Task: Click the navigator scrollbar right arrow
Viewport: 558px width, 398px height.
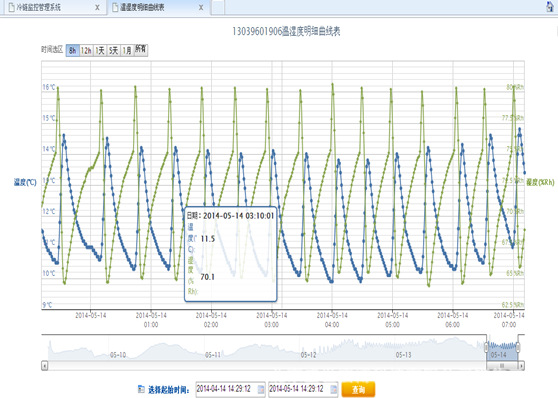Action: click(x=521, y=366)
